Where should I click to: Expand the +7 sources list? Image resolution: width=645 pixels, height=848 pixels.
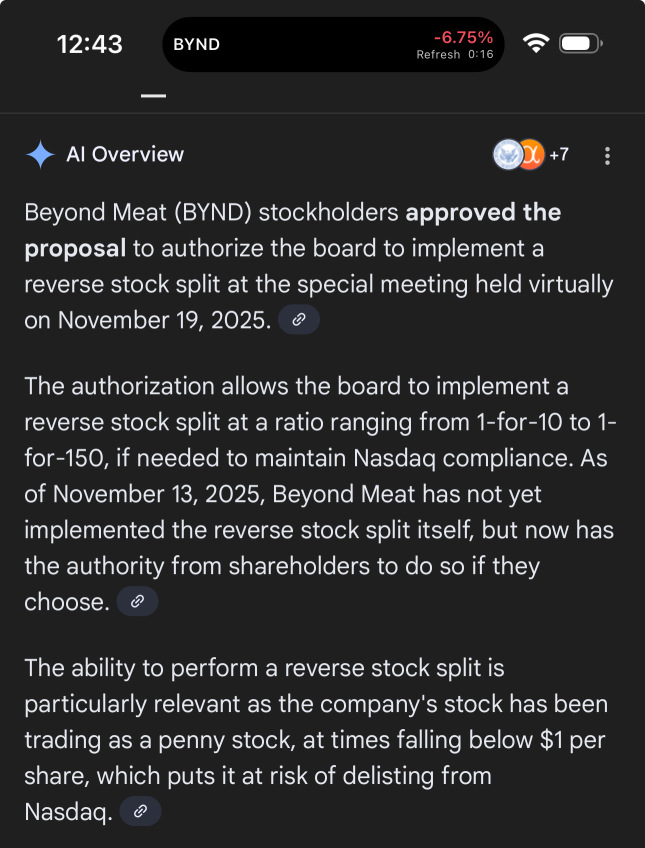coord(559,155)
